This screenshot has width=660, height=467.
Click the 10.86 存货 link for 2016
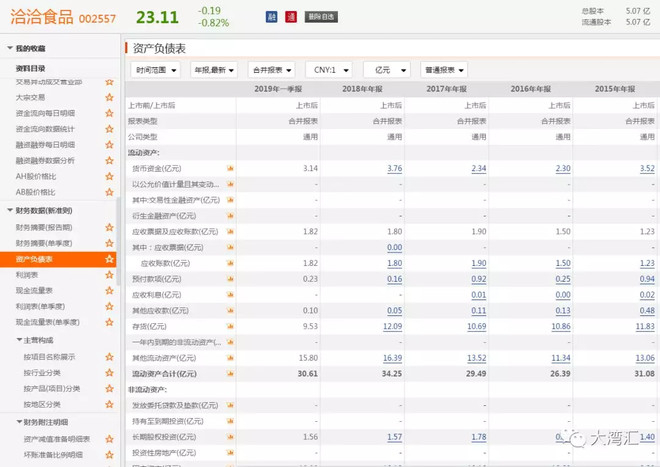pyautogui.click(x=561, y=326)
